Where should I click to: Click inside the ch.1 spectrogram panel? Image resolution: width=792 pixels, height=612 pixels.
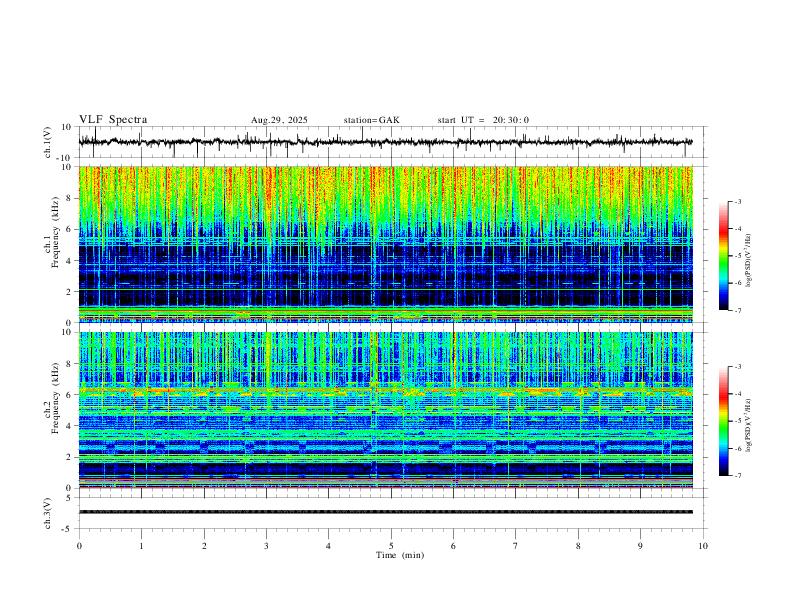[x=386, y=244]
